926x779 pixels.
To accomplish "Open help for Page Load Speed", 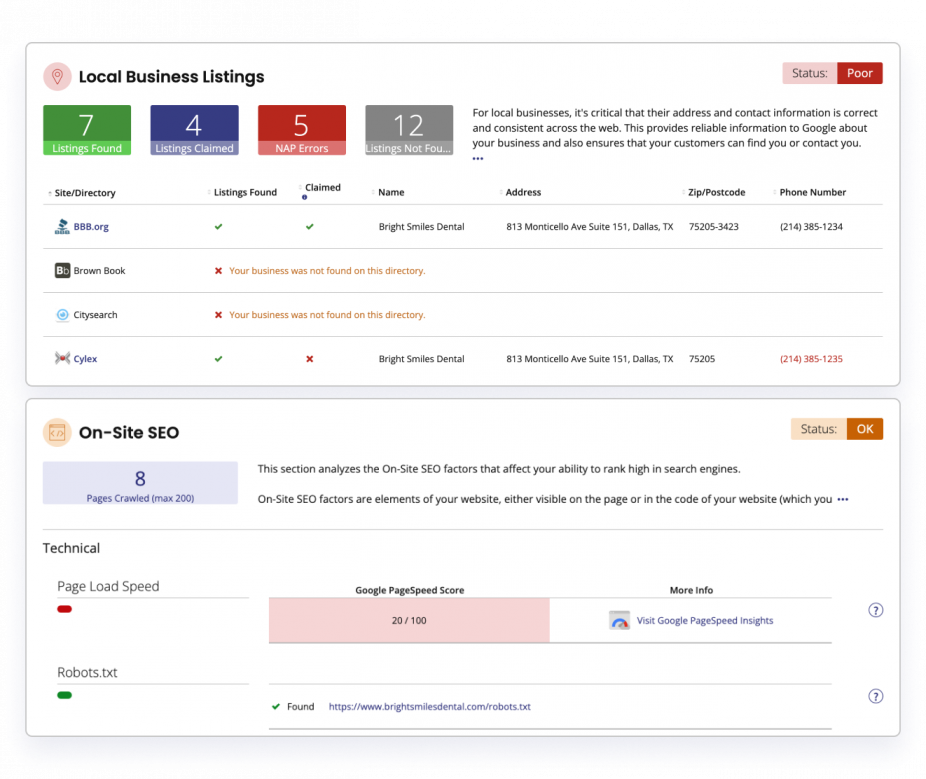I will coord(875,610).
